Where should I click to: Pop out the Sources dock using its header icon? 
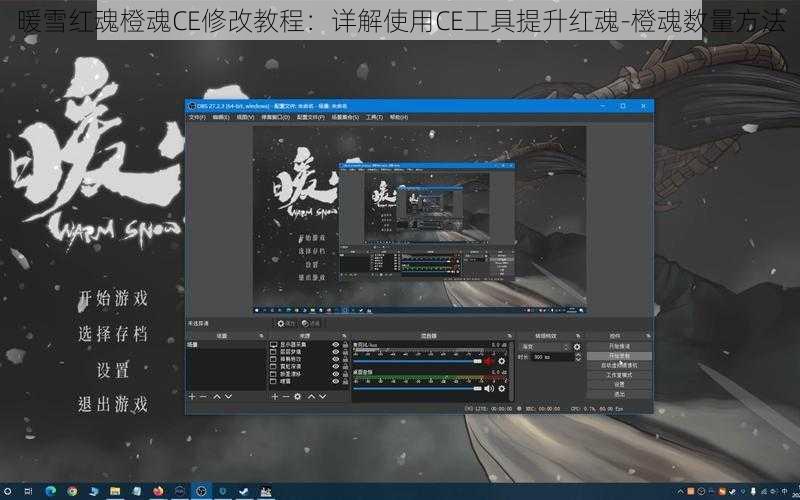click(x=344, y=336)
